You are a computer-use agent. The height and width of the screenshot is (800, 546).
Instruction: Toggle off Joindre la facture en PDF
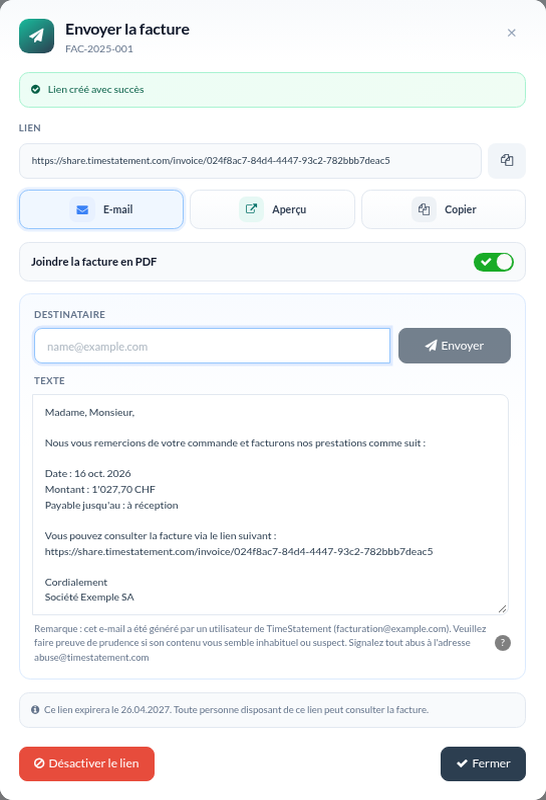tap(493, 262)
